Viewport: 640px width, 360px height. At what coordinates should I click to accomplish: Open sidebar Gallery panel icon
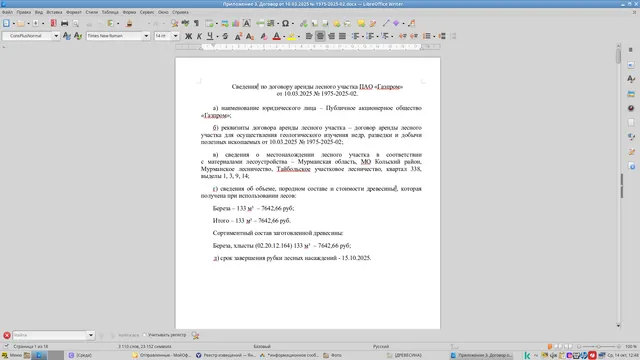[631, 94]
